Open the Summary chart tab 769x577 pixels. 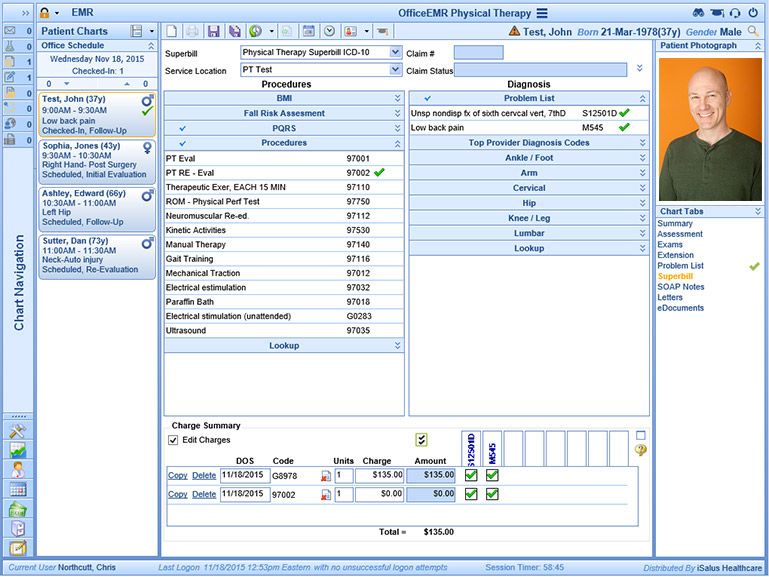point(675,224)
